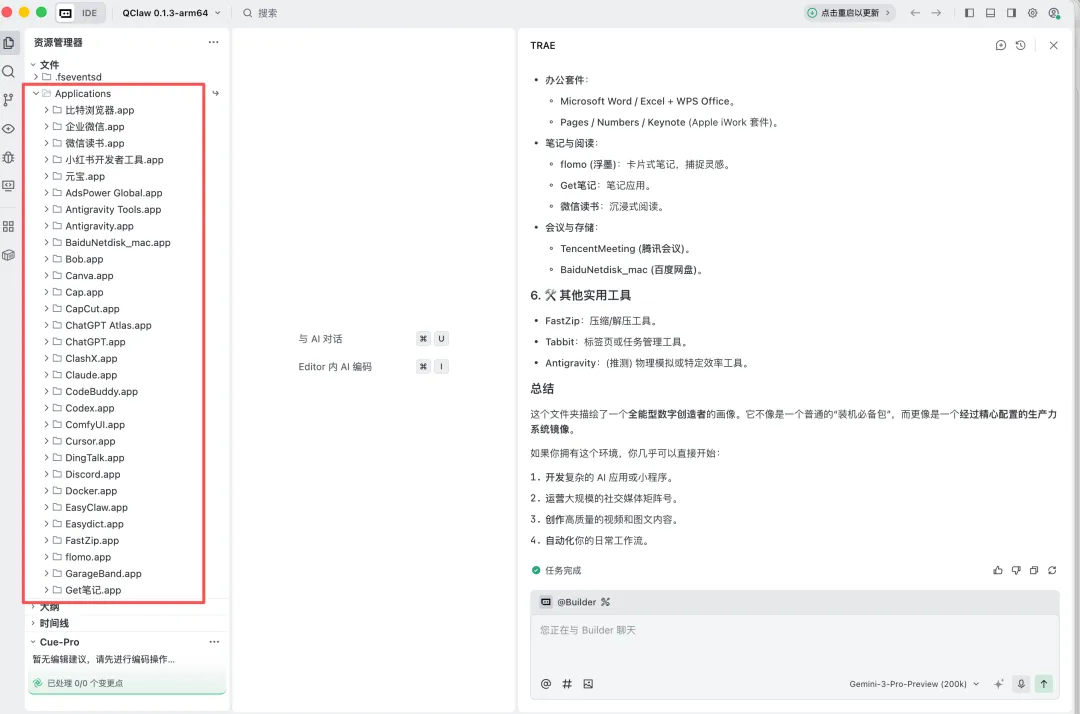
Task: Toggle the right secondary sidebar layout
Action: point(1011,13)
